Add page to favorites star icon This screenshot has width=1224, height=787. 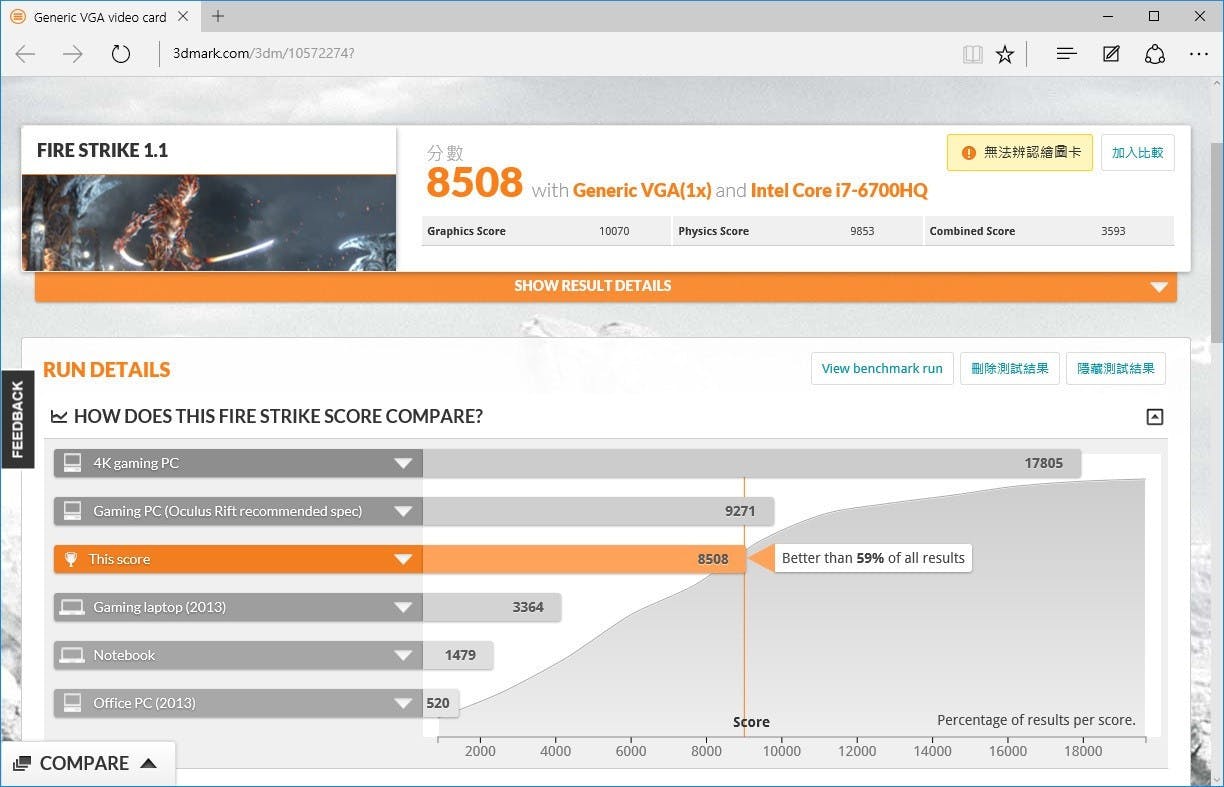(x=1005, y=54)
